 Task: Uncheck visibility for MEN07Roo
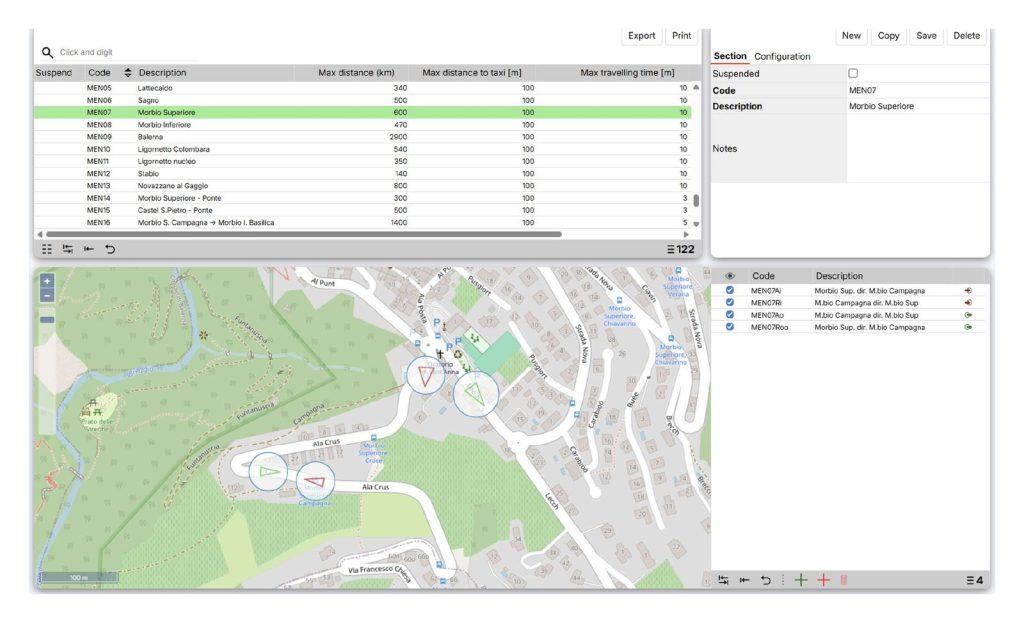point(729,327)
